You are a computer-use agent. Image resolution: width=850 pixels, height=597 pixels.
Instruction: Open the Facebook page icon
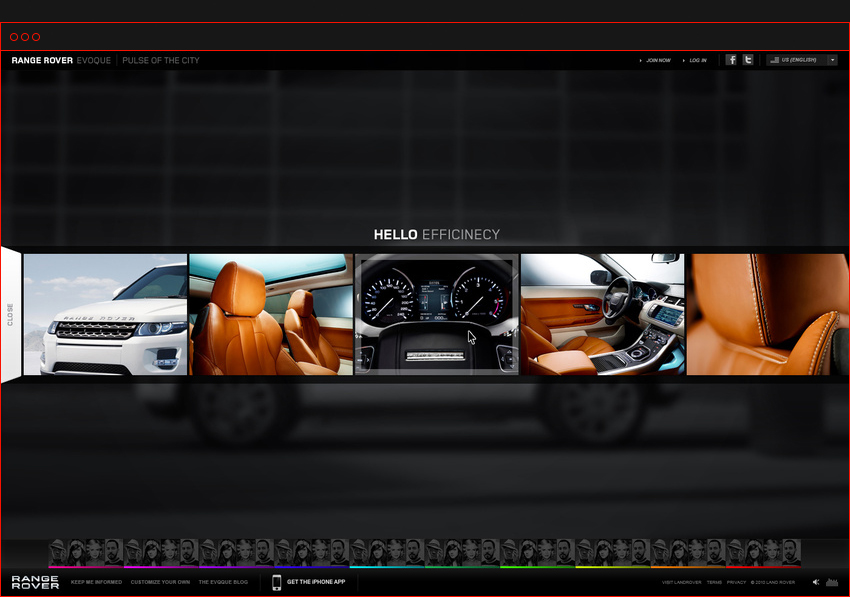pos(731,60)
